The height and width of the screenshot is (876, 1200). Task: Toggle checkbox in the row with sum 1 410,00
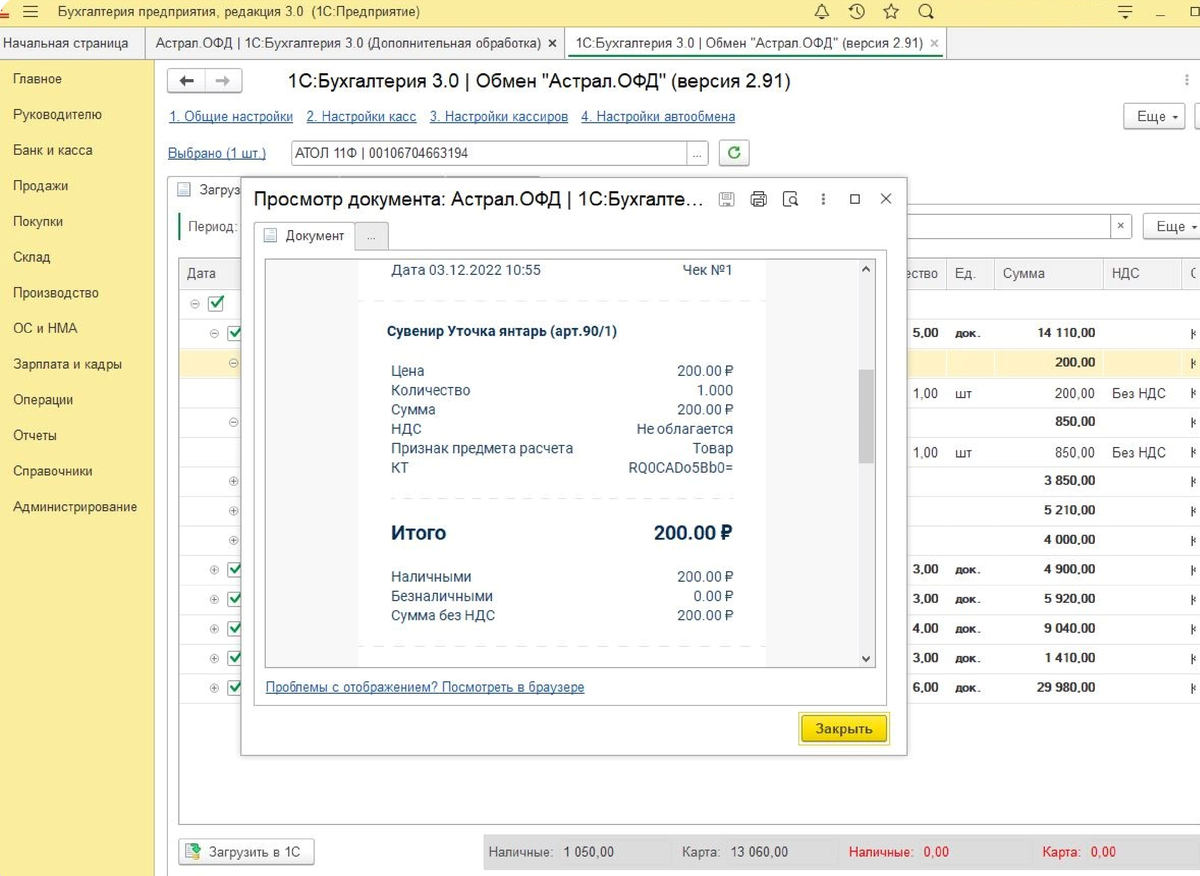[235, 658]
